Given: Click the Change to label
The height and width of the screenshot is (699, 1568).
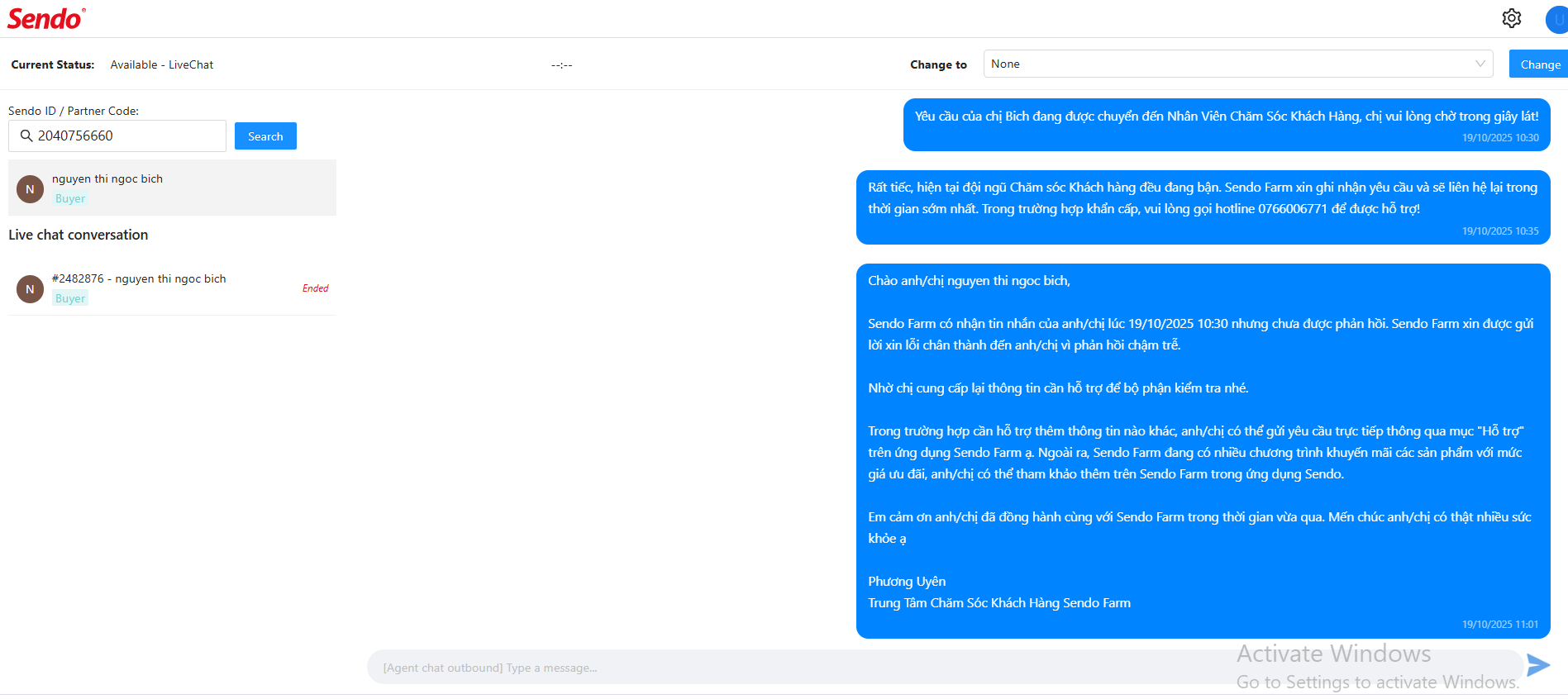Looking at the screenshot, I should [938, 64].
